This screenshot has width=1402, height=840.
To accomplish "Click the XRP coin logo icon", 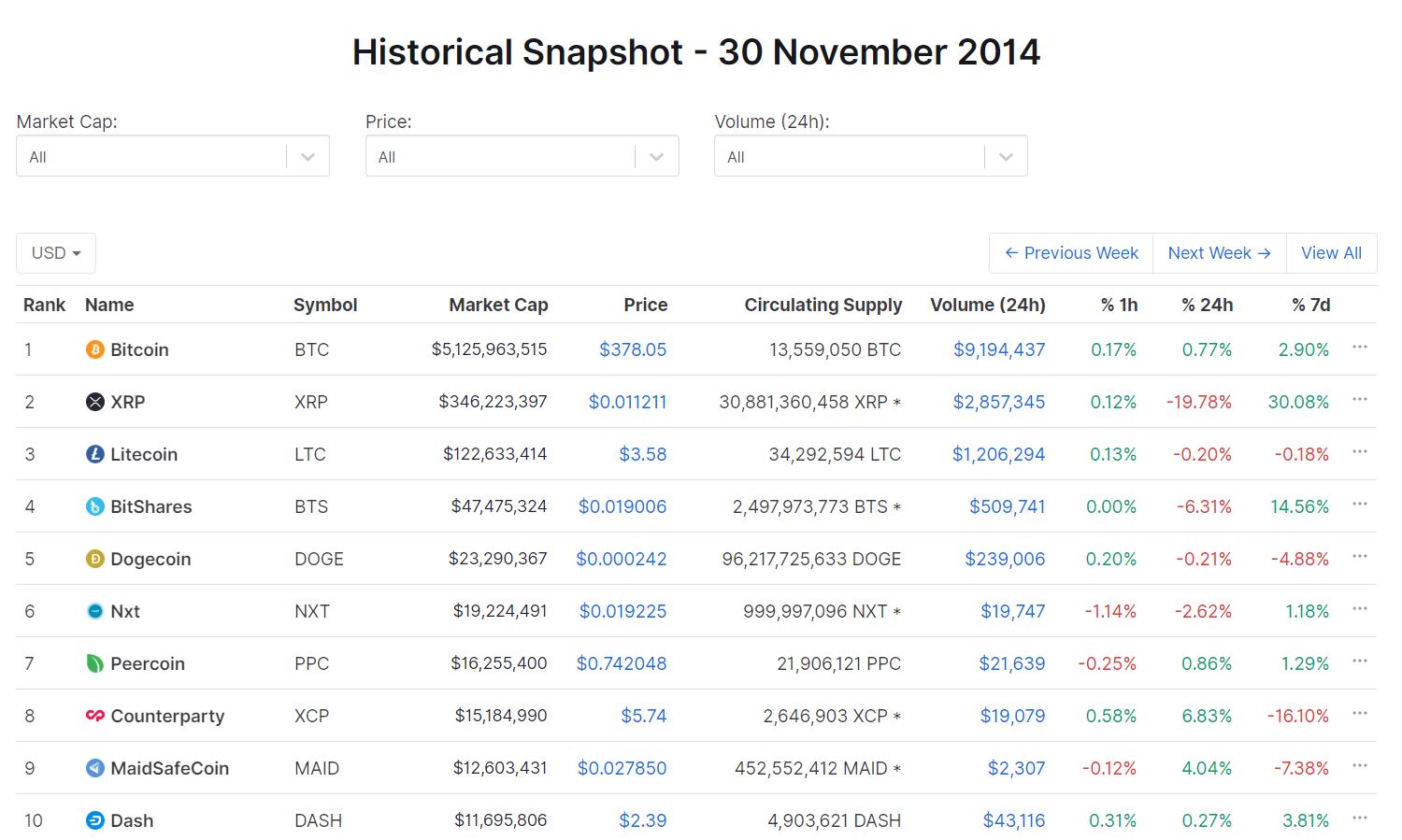I will [x=94, y=402].
